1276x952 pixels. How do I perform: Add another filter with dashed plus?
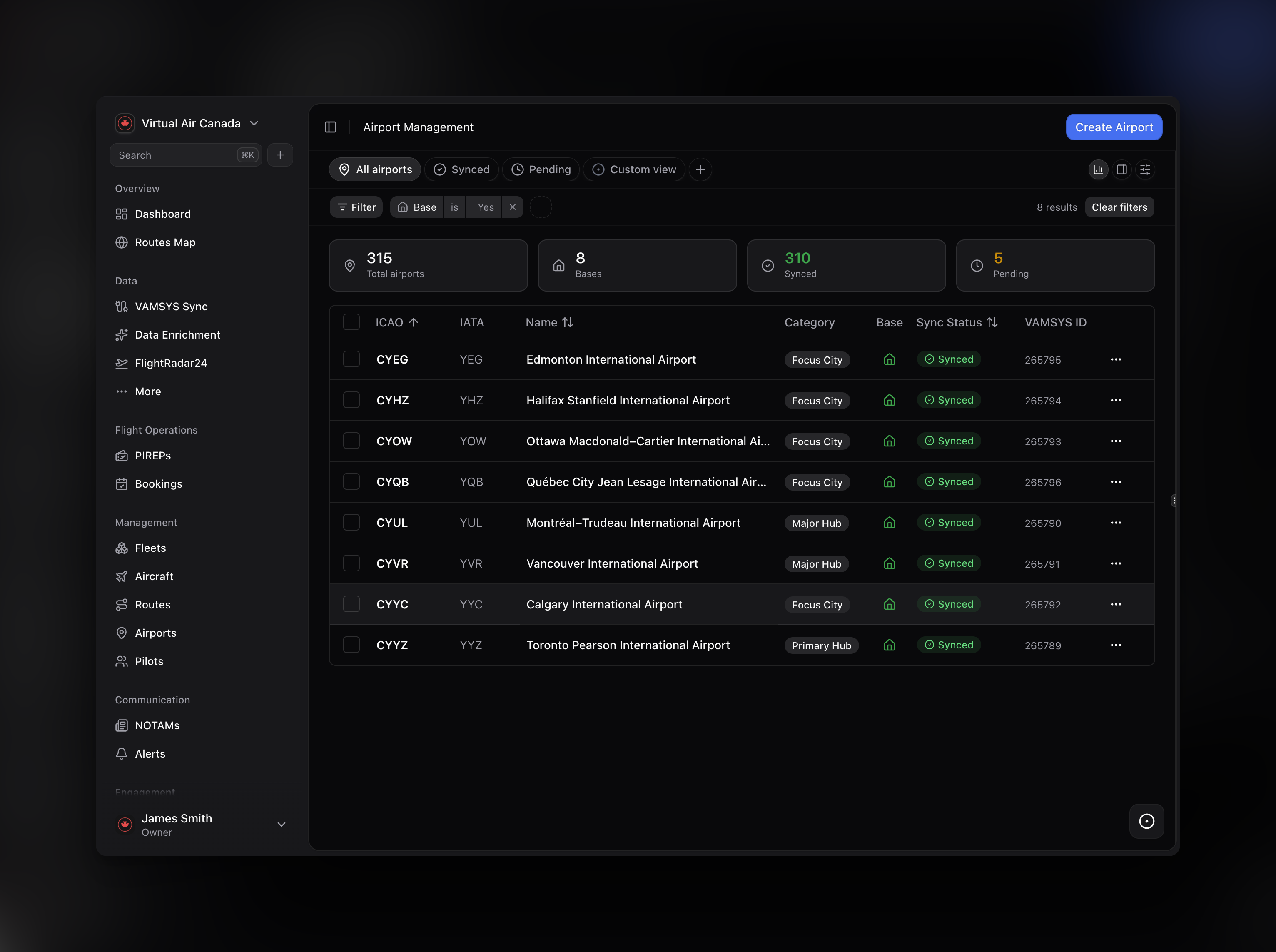coord(541,207)
